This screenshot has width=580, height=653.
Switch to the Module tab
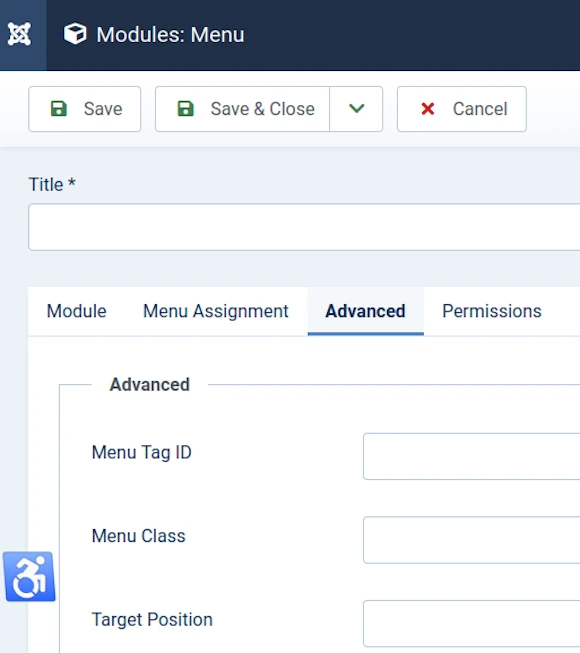pyautogui.click(x=77, y=311)
